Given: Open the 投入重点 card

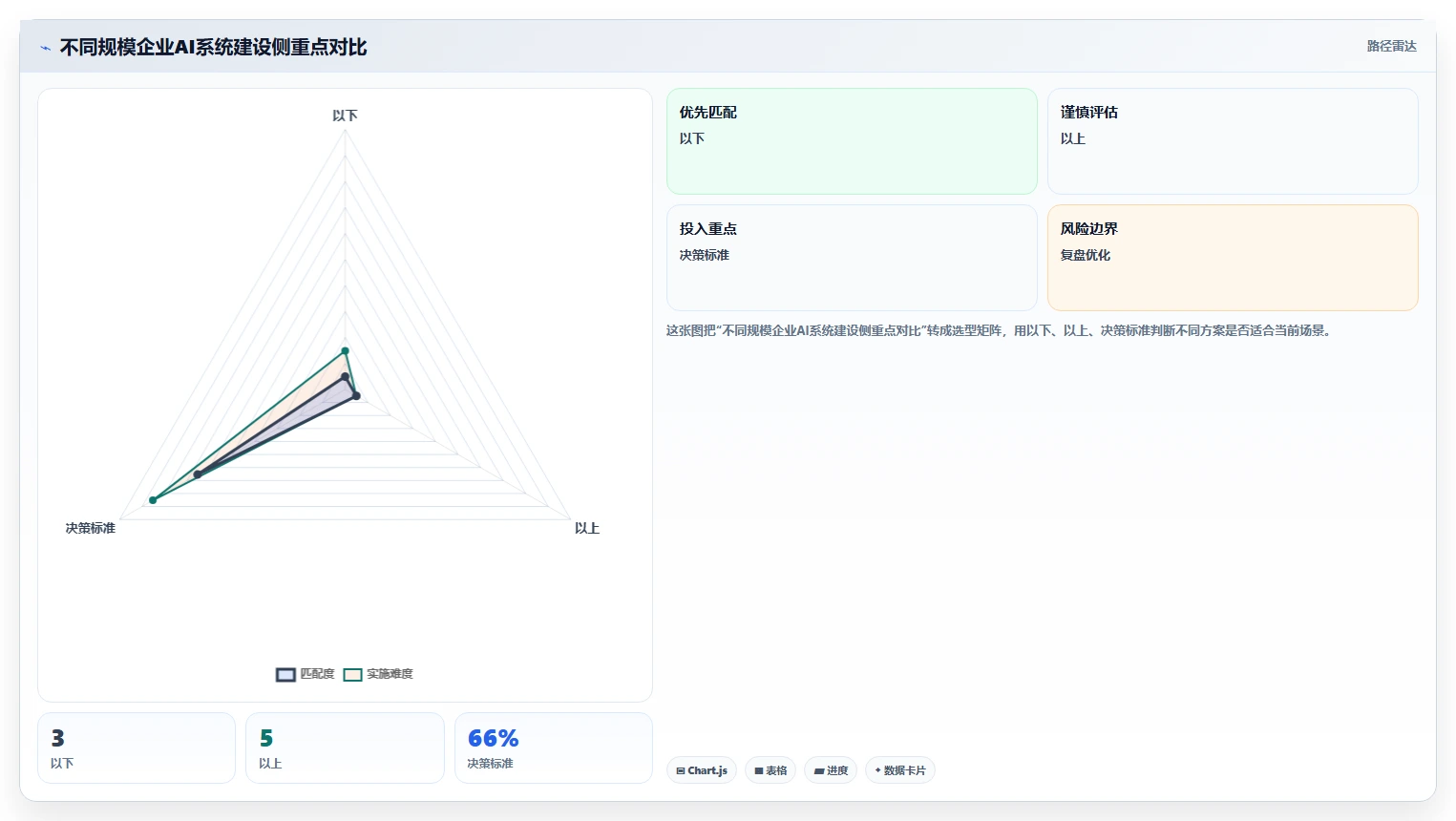Looking at the screenshot, I should pyautogui.click(x=852, y=258).
